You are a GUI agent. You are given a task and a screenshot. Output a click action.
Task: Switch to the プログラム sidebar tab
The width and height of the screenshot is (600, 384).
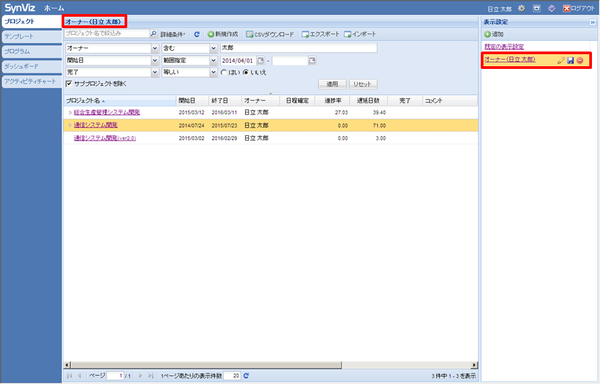tap(31, 52)
